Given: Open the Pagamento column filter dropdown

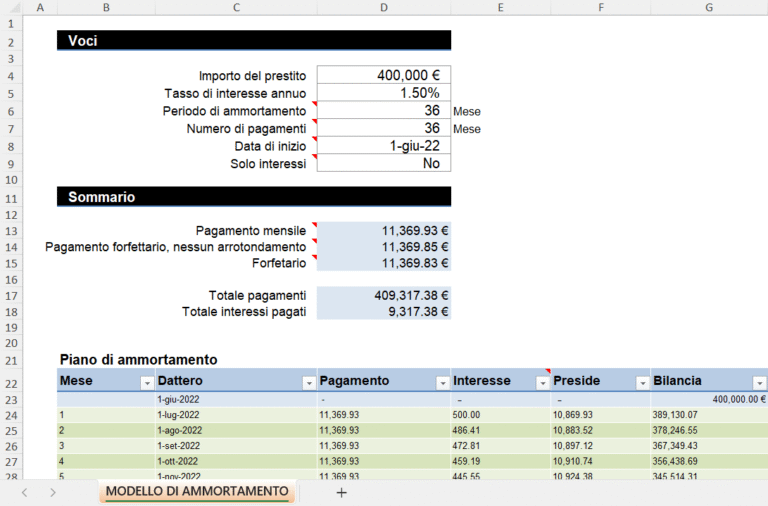Looking at the screenshot, I should tap(442, 384).
